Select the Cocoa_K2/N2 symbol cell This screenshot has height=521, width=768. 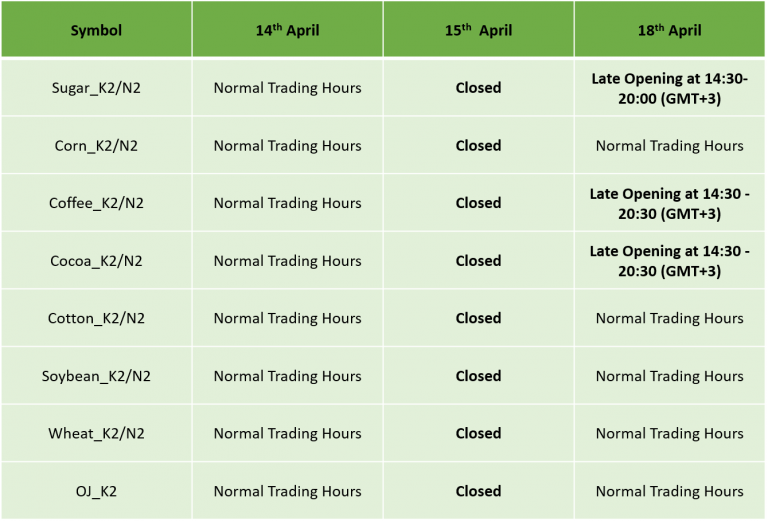click(x=96, y=260)
